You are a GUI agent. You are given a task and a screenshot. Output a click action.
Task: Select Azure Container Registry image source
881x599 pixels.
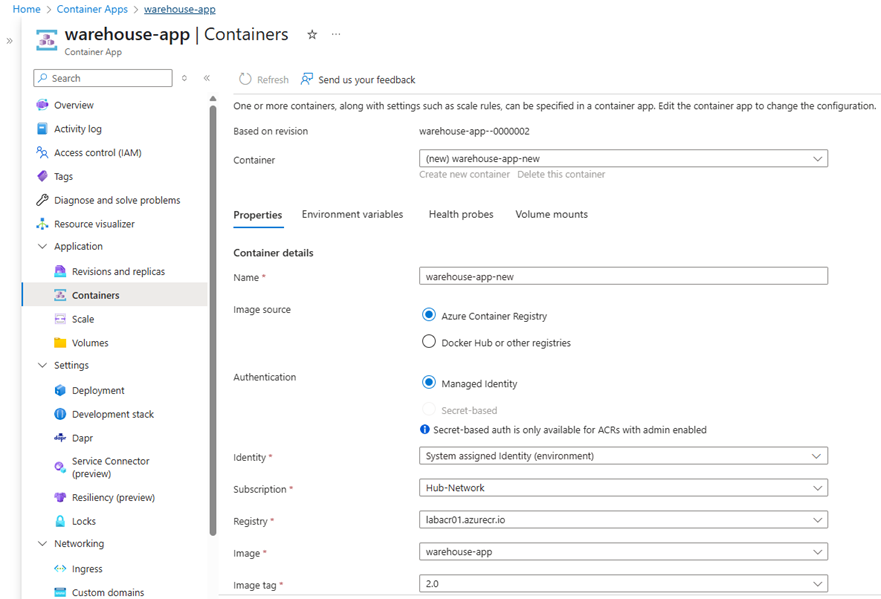[429, 315]
